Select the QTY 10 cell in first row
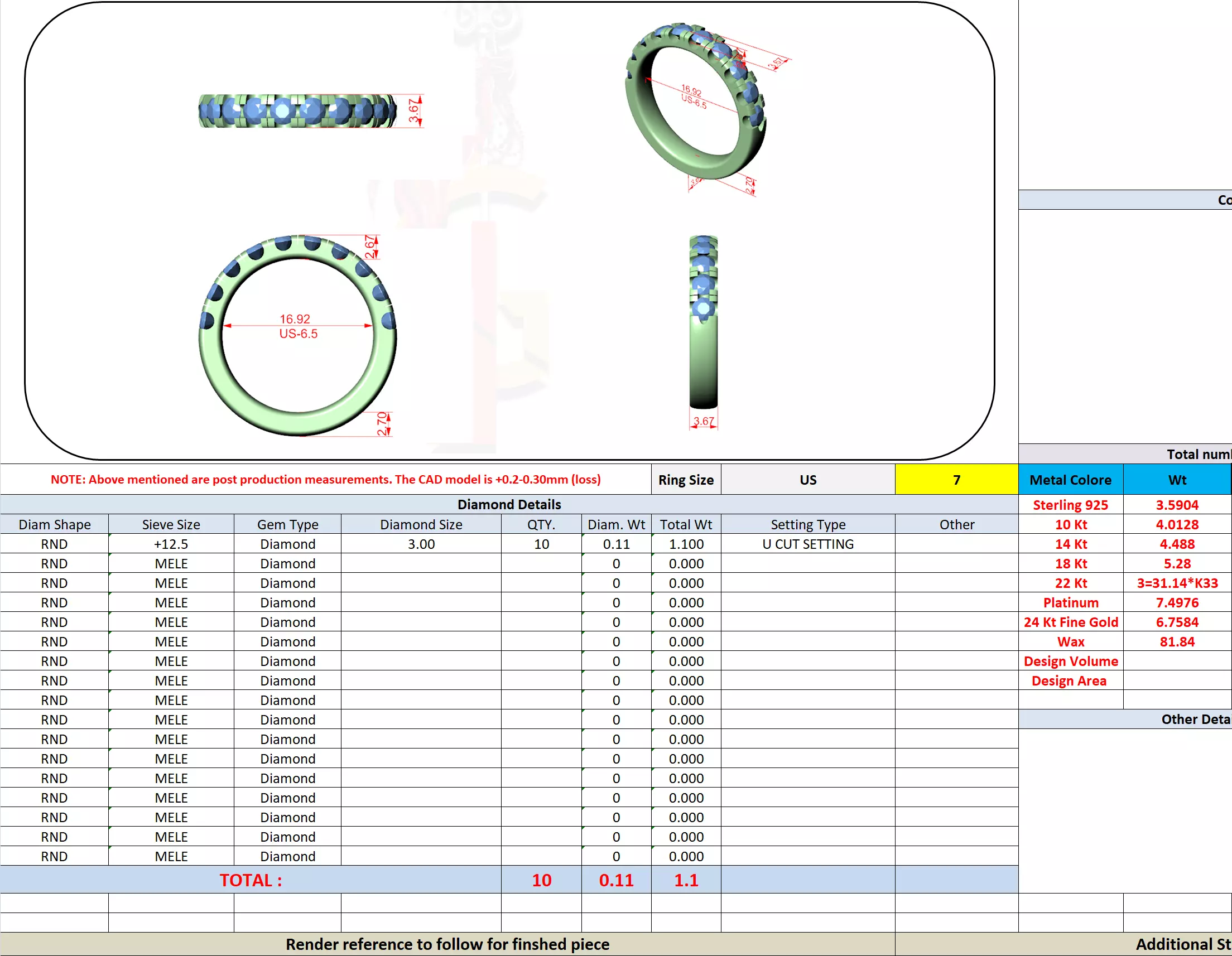Screen dimensions: 1232x956 [542, 544]
